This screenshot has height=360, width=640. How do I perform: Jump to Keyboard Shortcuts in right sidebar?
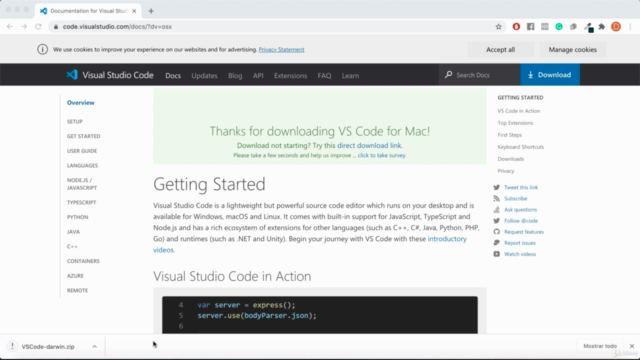pyautogui.click(x=521, y=147)
